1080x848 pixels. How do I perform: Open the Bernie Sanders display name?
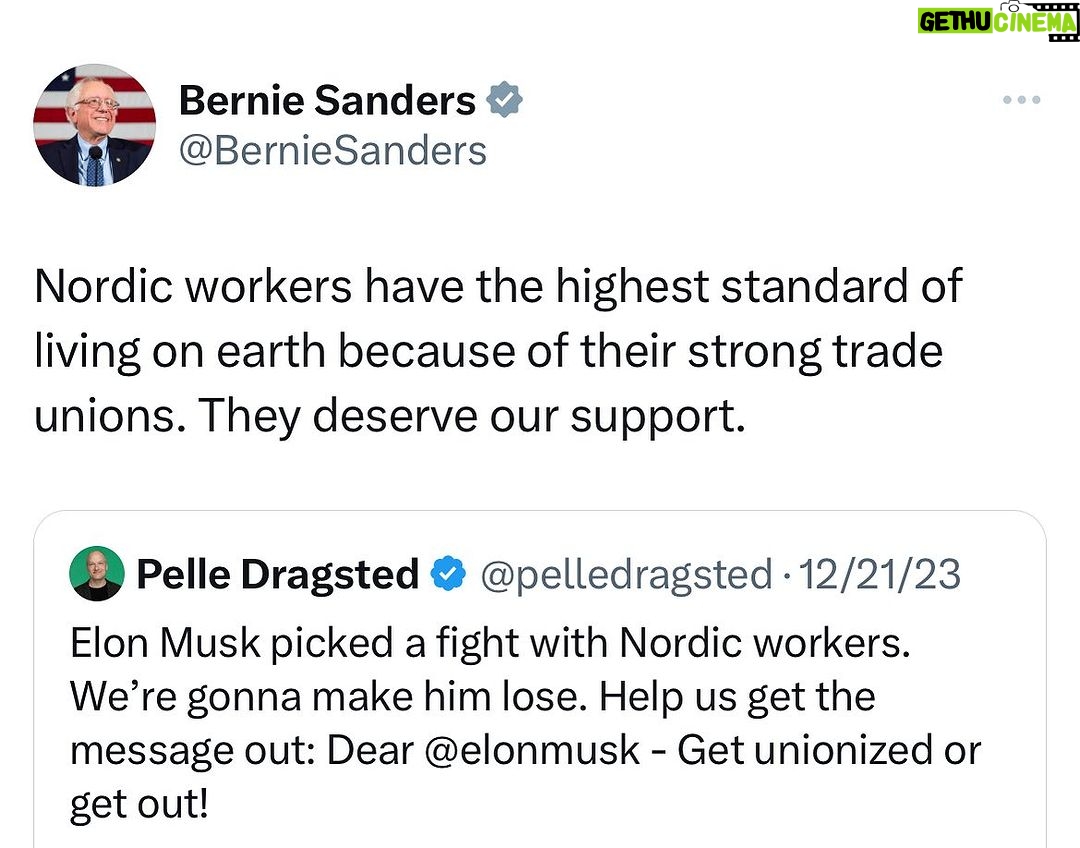pyautogui.click(x=327, y=101)
